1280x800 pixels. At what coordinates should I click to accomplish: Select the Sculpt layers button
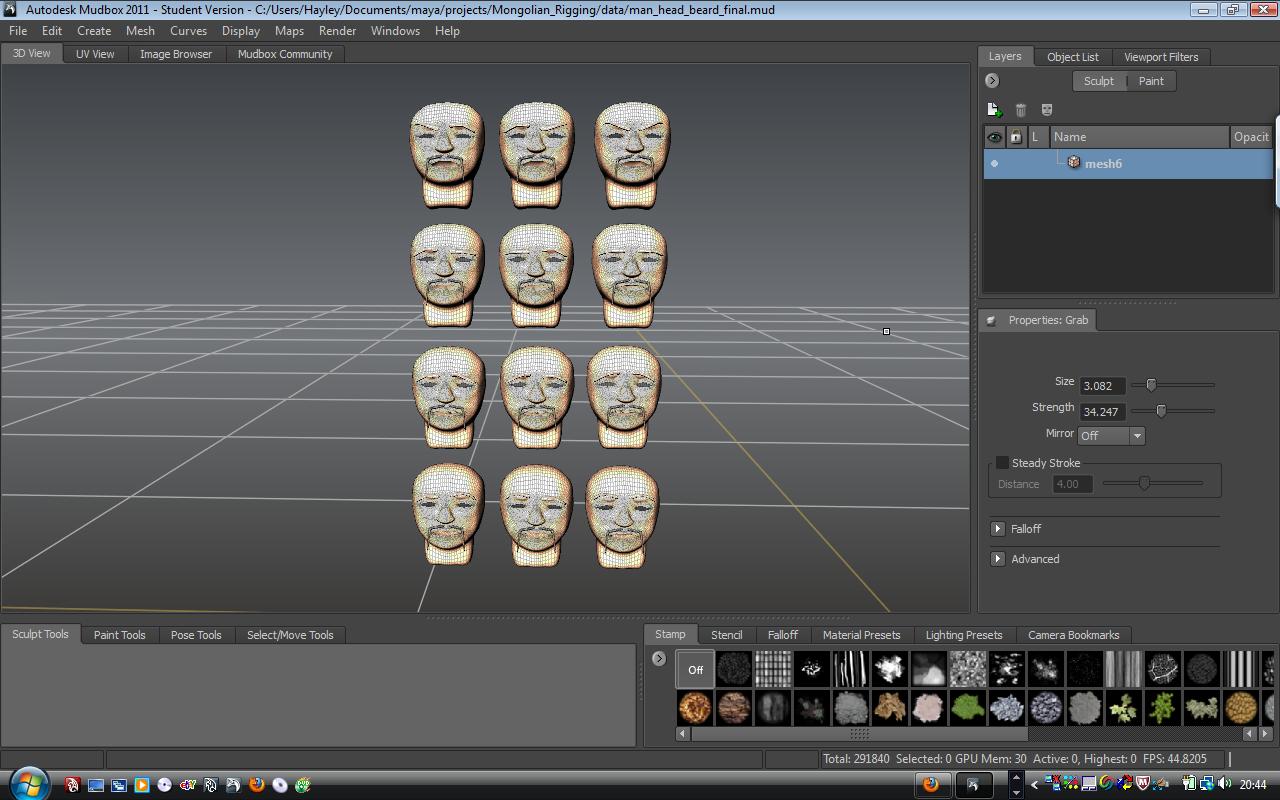(1099, 81)
